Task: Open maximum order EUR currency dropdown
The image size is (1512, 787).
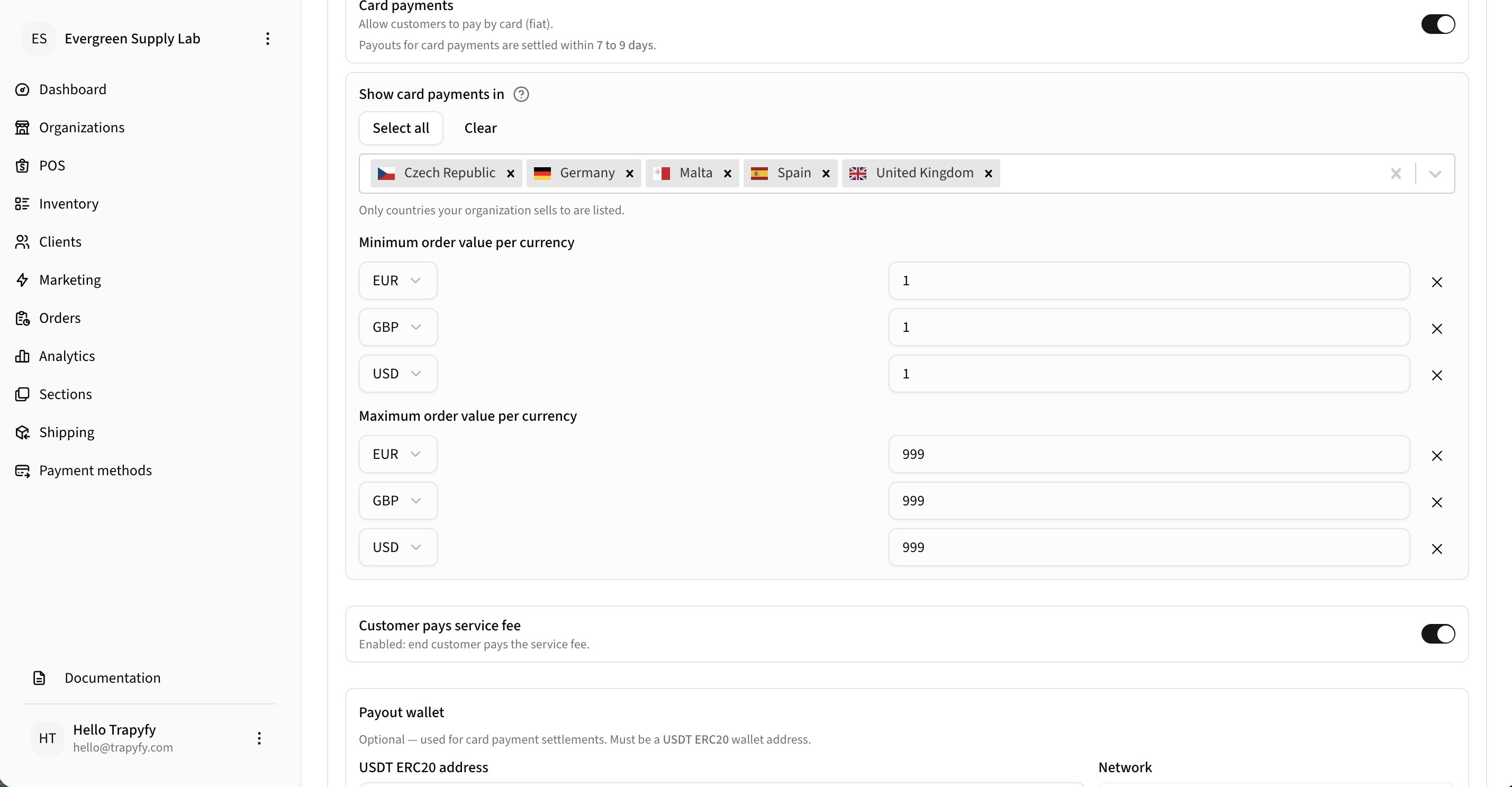Action: tap(398, 454)
